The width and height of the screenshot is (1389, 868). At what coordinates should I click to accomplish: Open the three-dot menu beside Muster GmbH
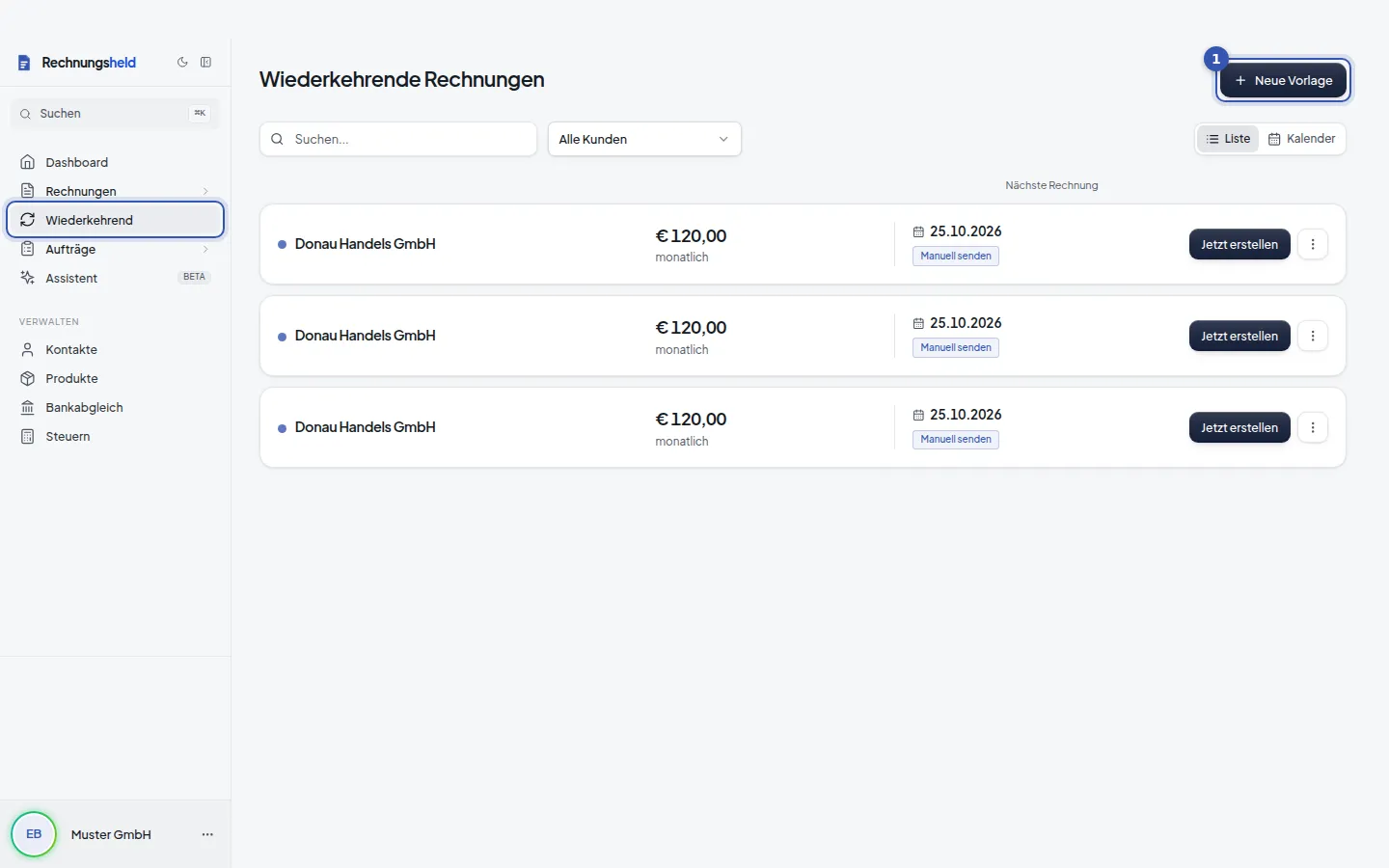207,834
